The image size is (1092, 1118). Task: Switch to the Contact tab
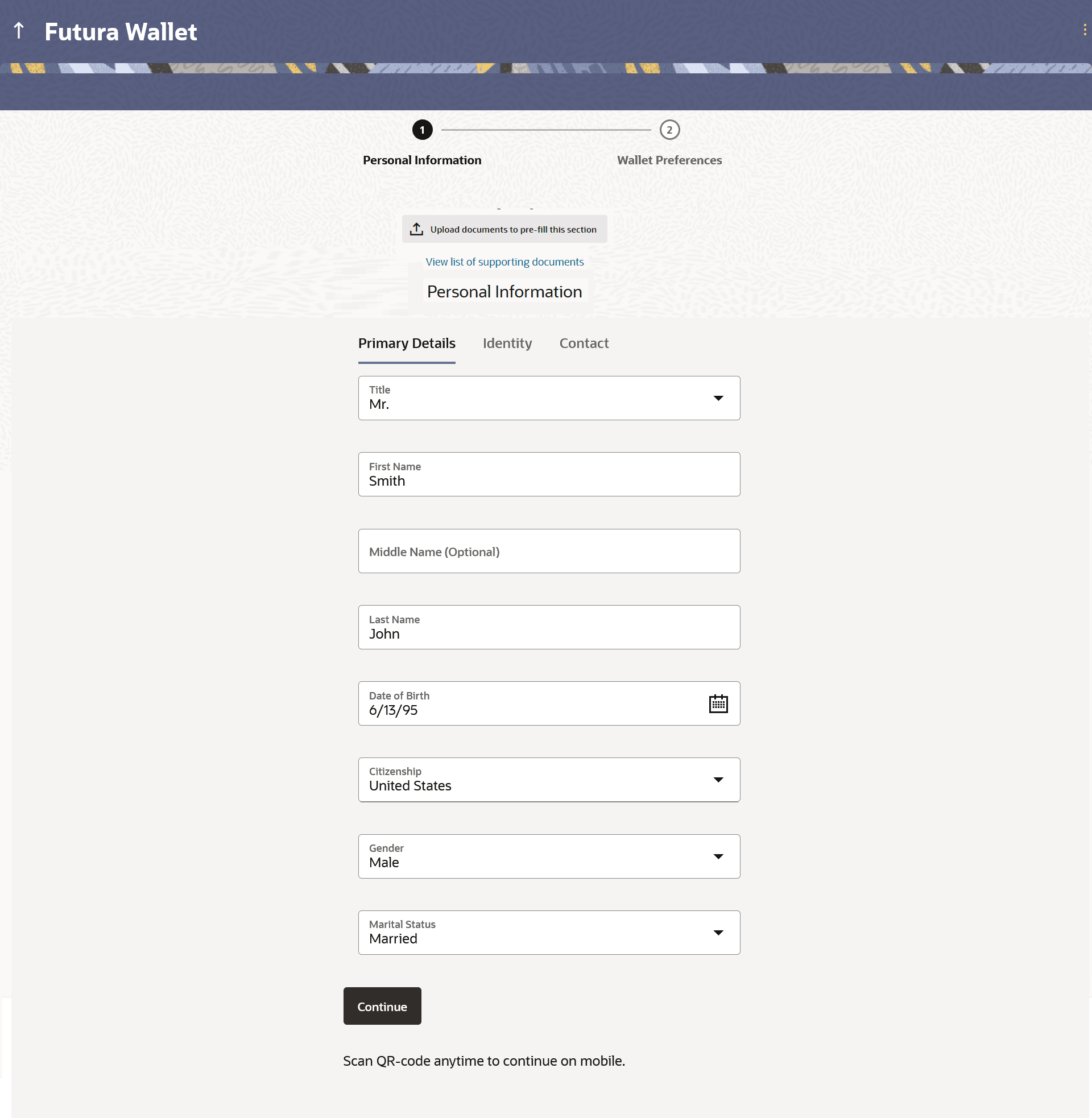[x=584, y=343]
